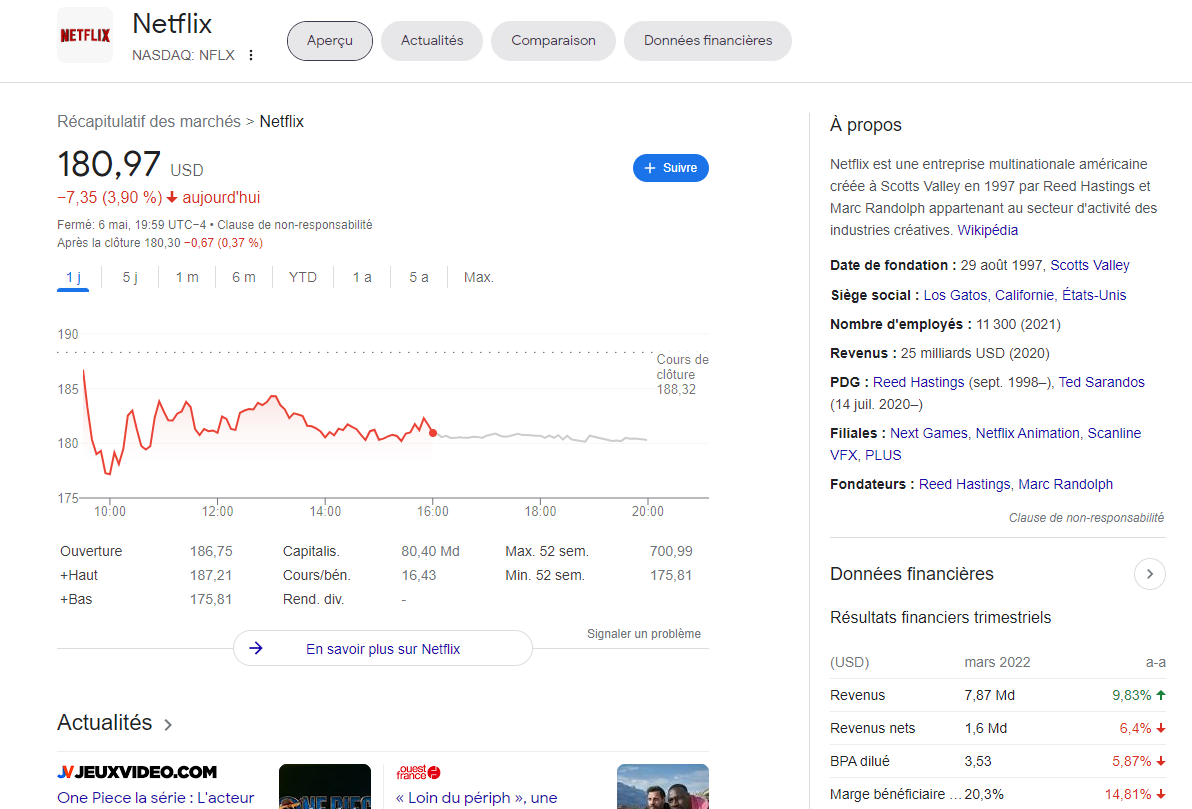Image resolution: width=1192 pixels, height=809 pixels.
Task: Open the Netflix Animation link
Action: click(x=1027, y=433)
